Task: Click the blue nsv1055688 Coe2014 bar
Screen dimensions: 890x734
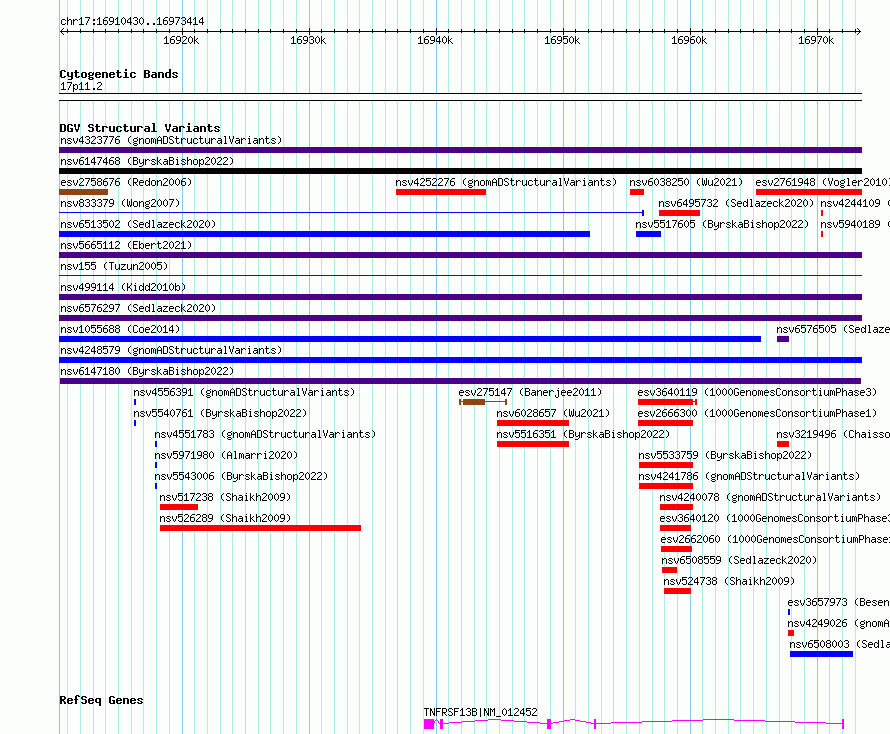Action: click(x=410, y=339)
